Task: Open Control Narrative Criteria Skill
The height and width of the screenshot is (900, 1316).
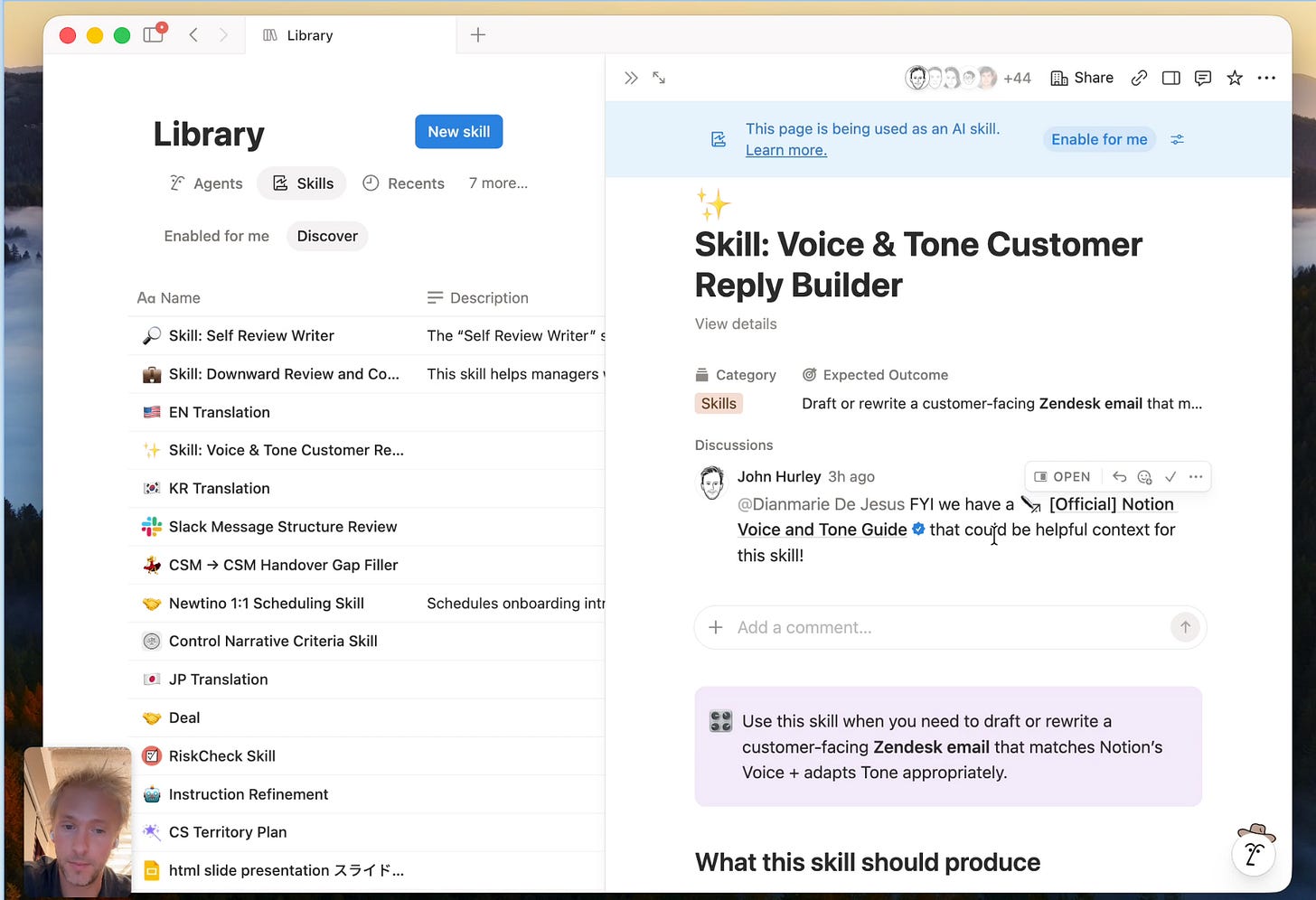Action: pyautogui.click(x=273, y=642)
